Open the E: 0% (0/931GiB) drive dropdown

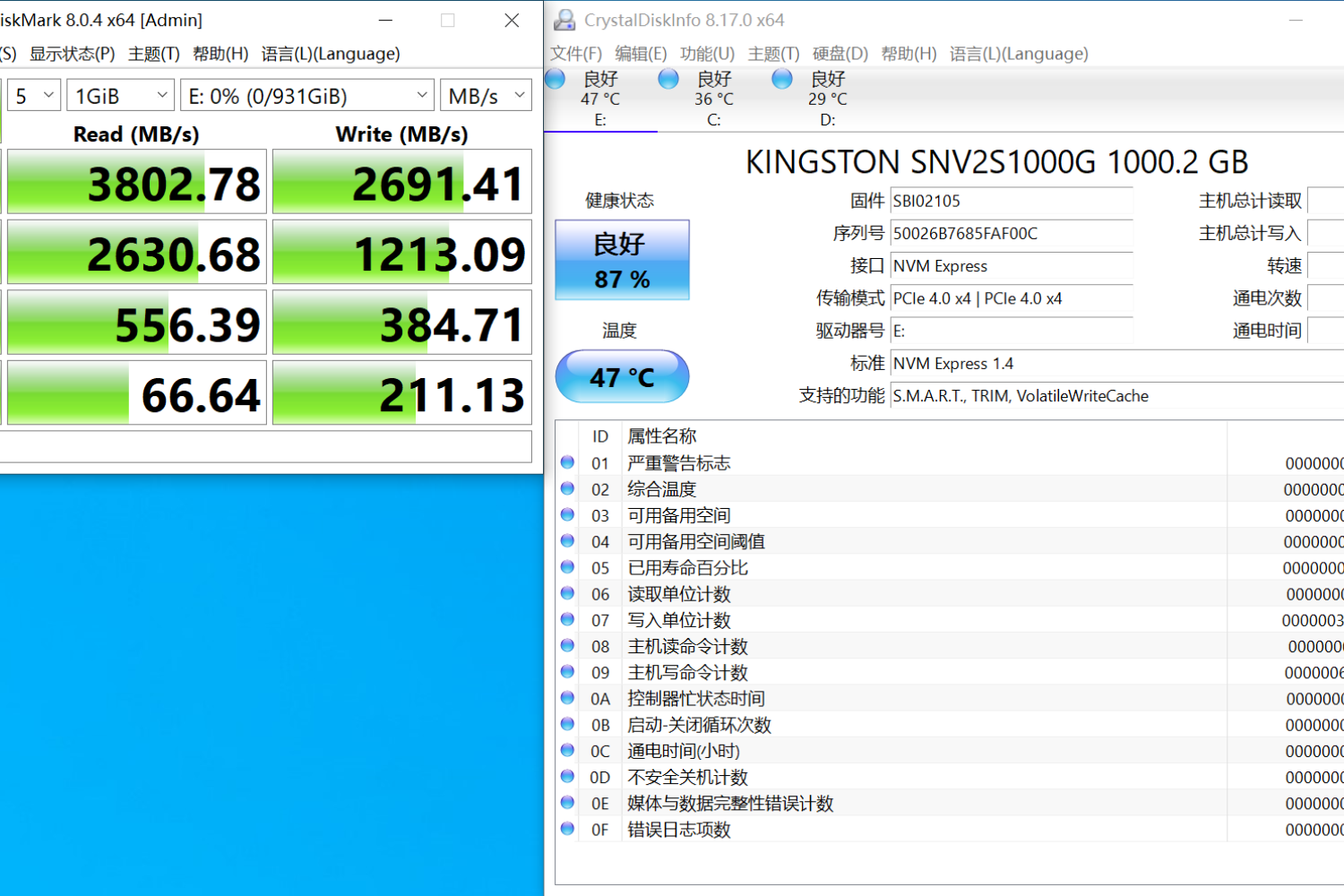point(307,96)
